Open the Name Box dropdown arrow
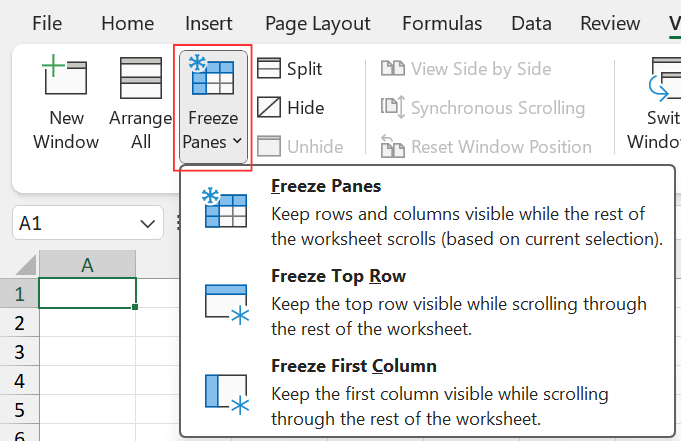 pos(149,223)
